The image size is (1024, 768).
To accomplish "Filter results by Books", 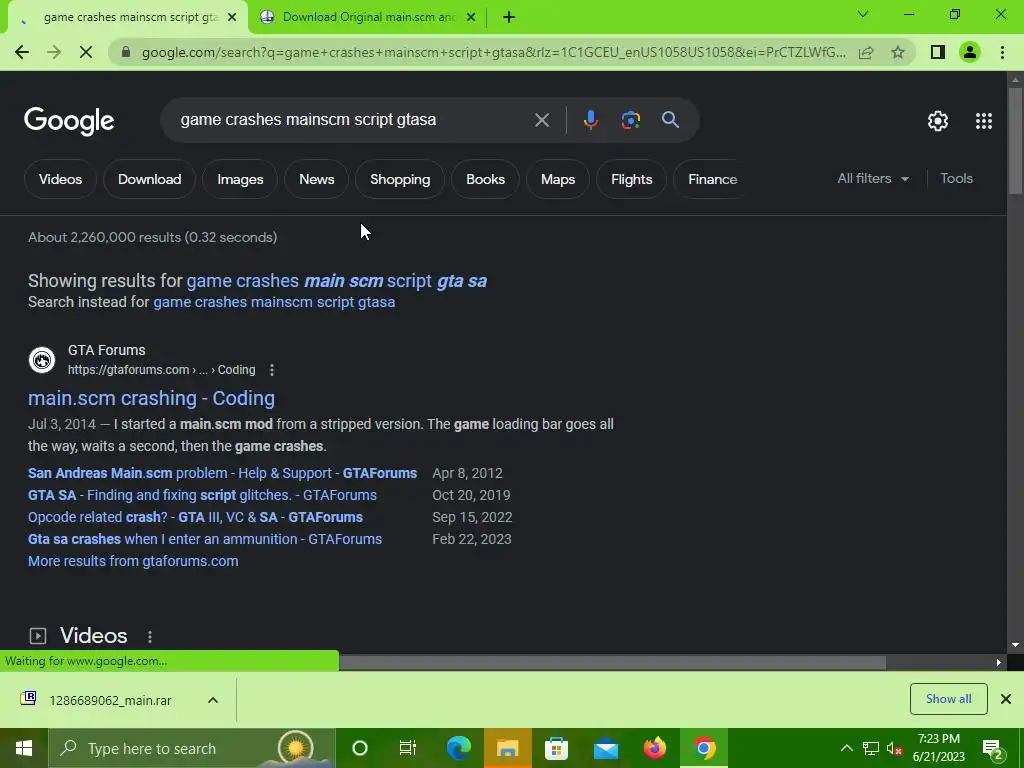I will click(485, 179).
